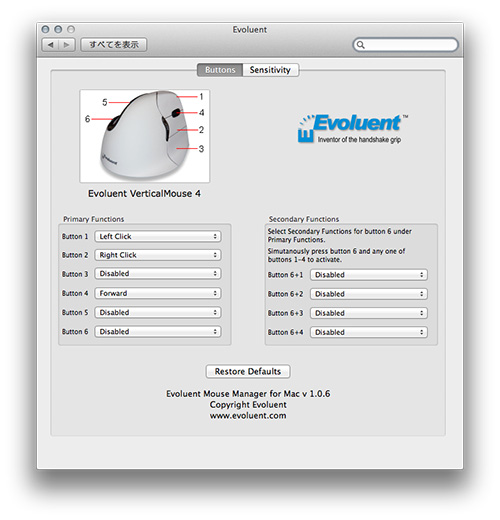The image size is (500, 520).
Task: Click the window close button
Action: pos(45,29)
